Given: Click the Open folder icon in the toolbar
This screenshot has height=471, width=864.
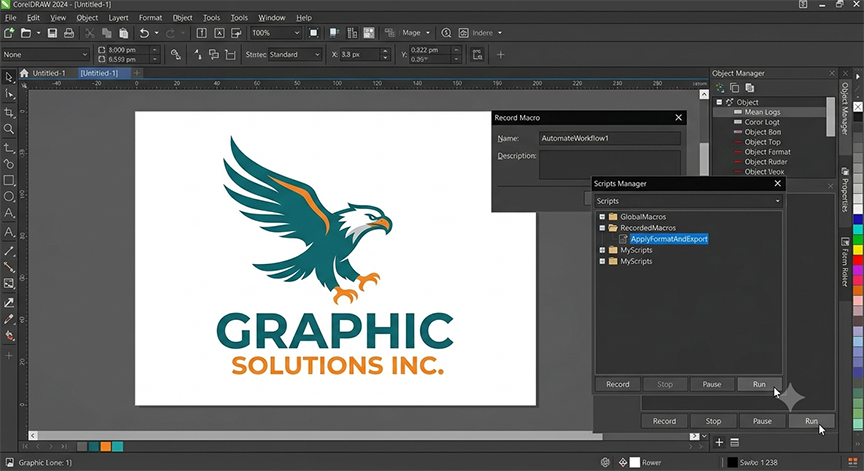Looking at the screenshot, I should (x=25, y=33).
